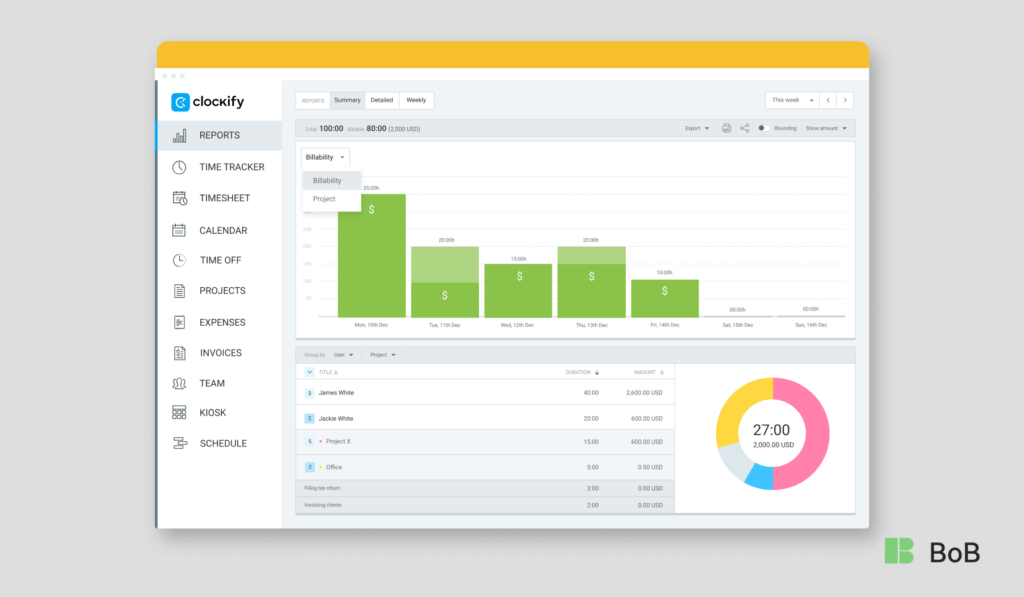Open Timesheet from the sidebar icon
Viewport: 1024px width, 597px height.
coord(179,198)
